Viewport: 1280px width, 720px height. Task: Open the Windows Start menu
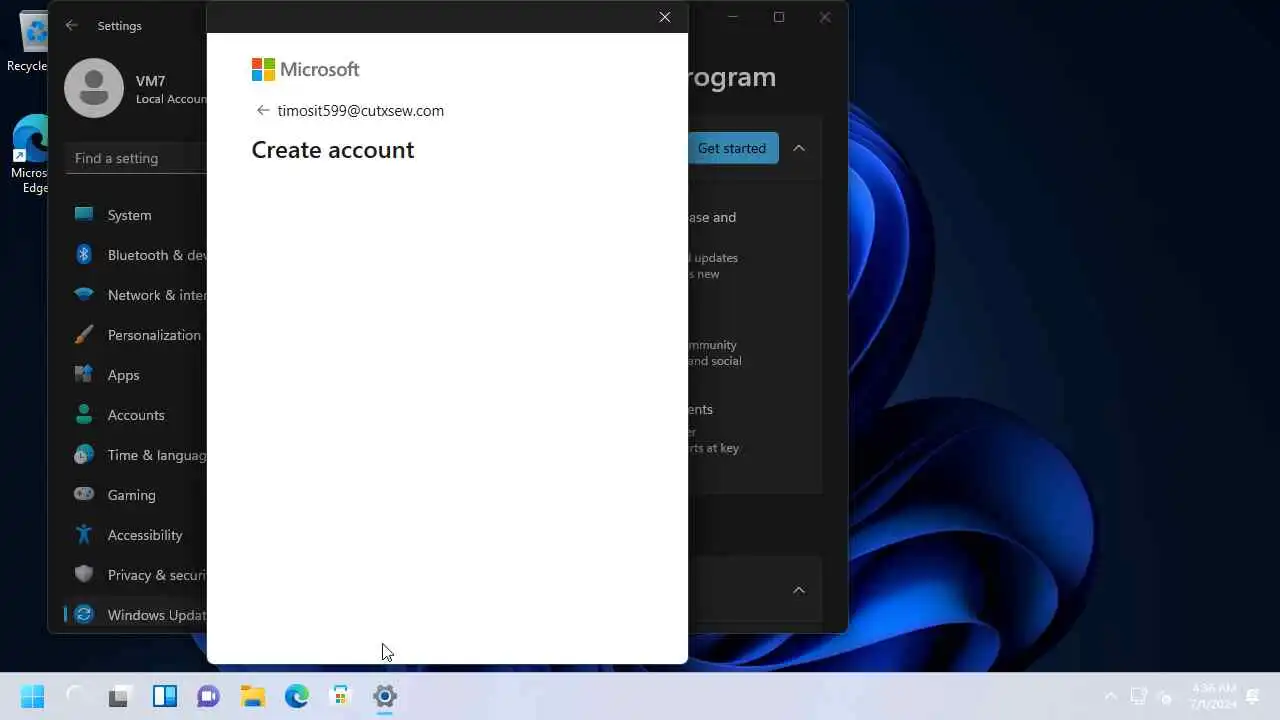pos(32,696)
